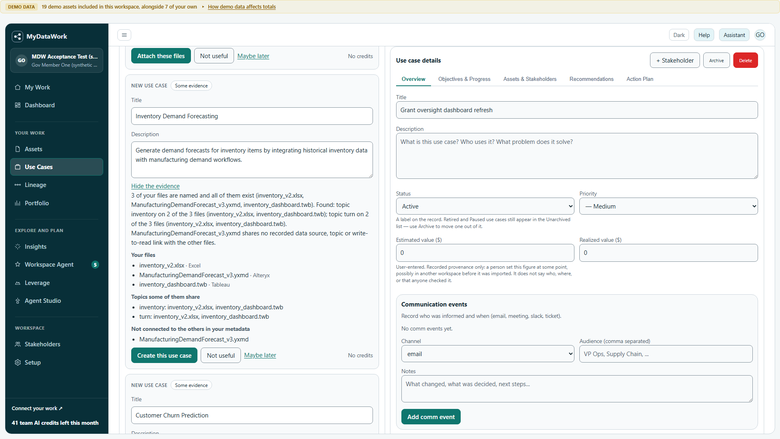Click the MyDataWork logo icon
The height and width of the screenshot is (439, 780).
[17, 36]
